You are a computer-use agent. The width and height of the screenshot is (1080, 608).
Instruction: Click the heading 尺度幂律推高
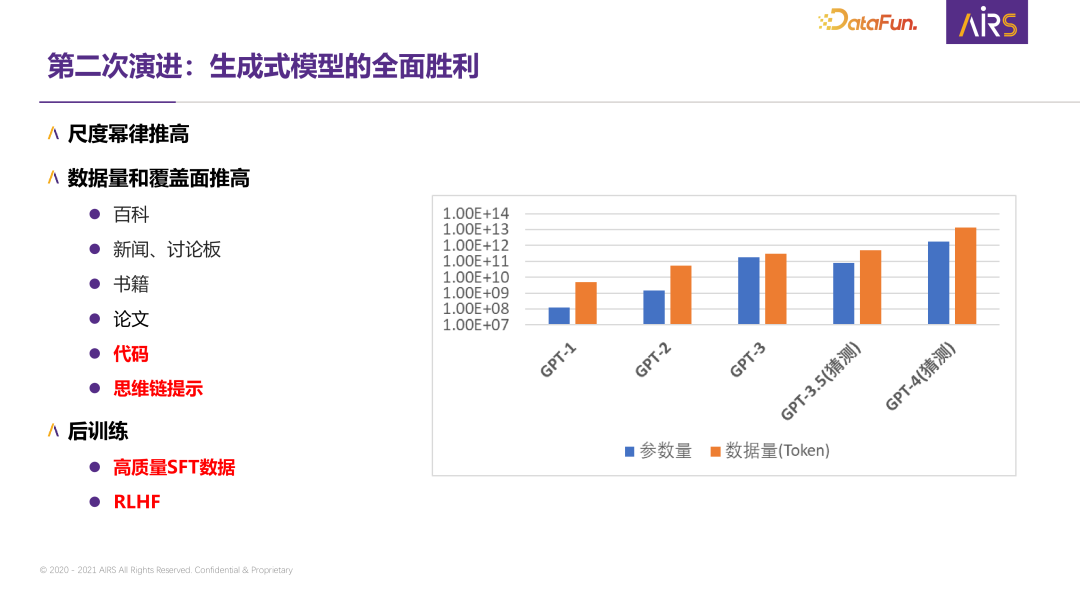pos(128,134)
